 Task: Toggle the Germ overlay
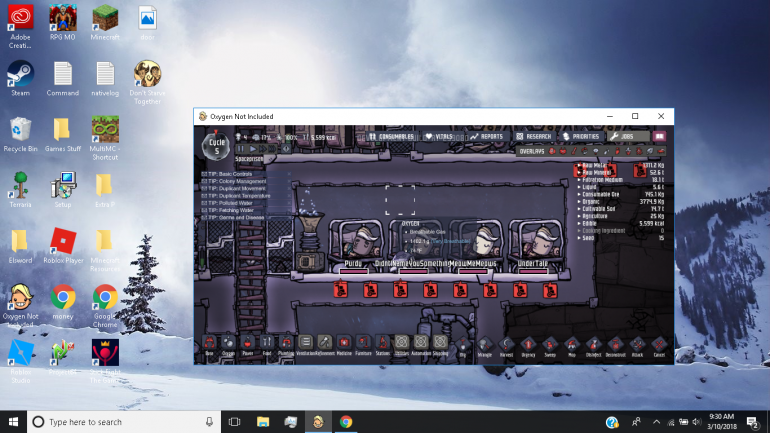(639, 151)
